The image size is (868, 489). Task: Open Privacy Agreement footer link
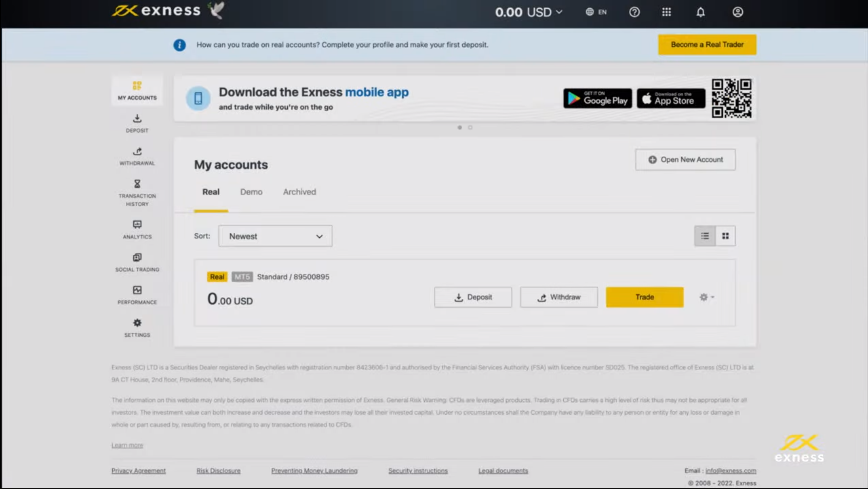point(138,471)
